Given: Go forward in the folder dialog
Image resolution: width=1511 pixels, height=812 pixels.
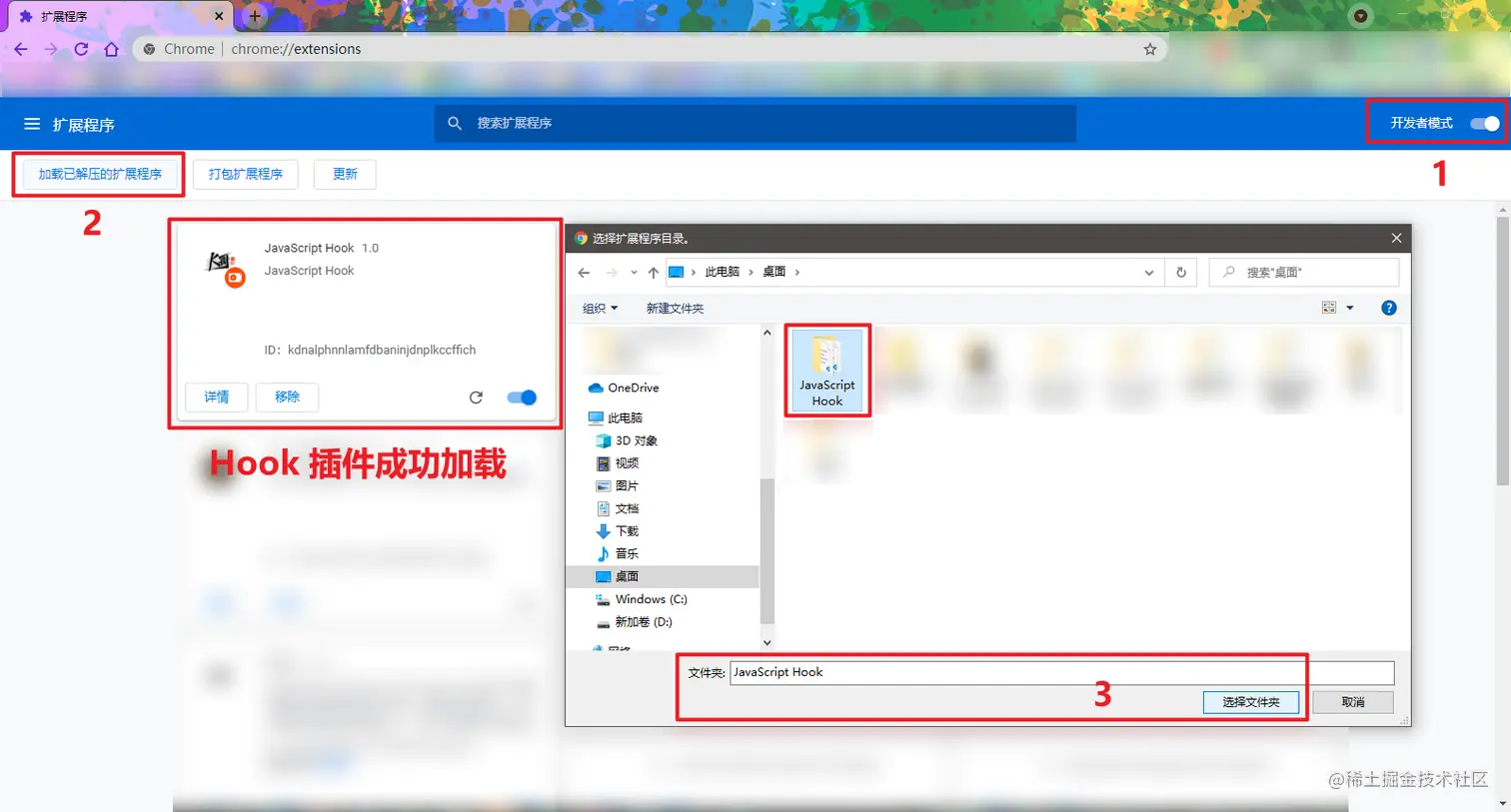Looking at the screenshot, I should point(611,272).
